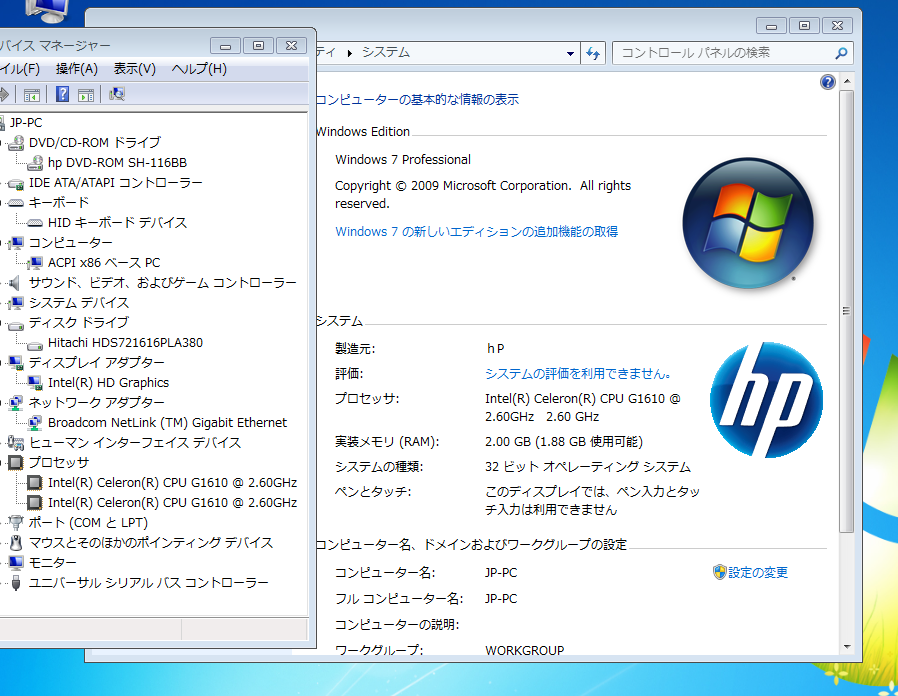Click the DVD/CD-ROM drive category icon
The width and height of the screenshot is (898, 696).
pos(16,143)
